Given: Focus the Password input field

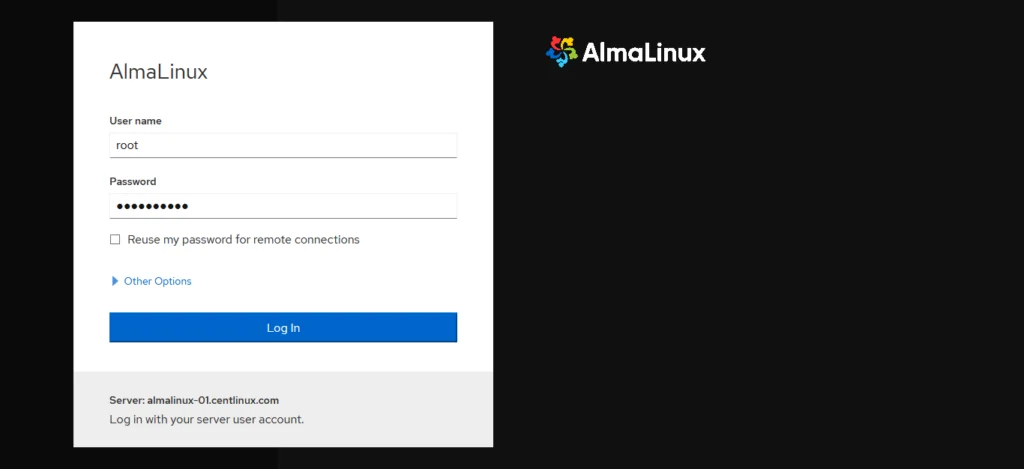Looking at the screenshot, I should click(283, 206).
